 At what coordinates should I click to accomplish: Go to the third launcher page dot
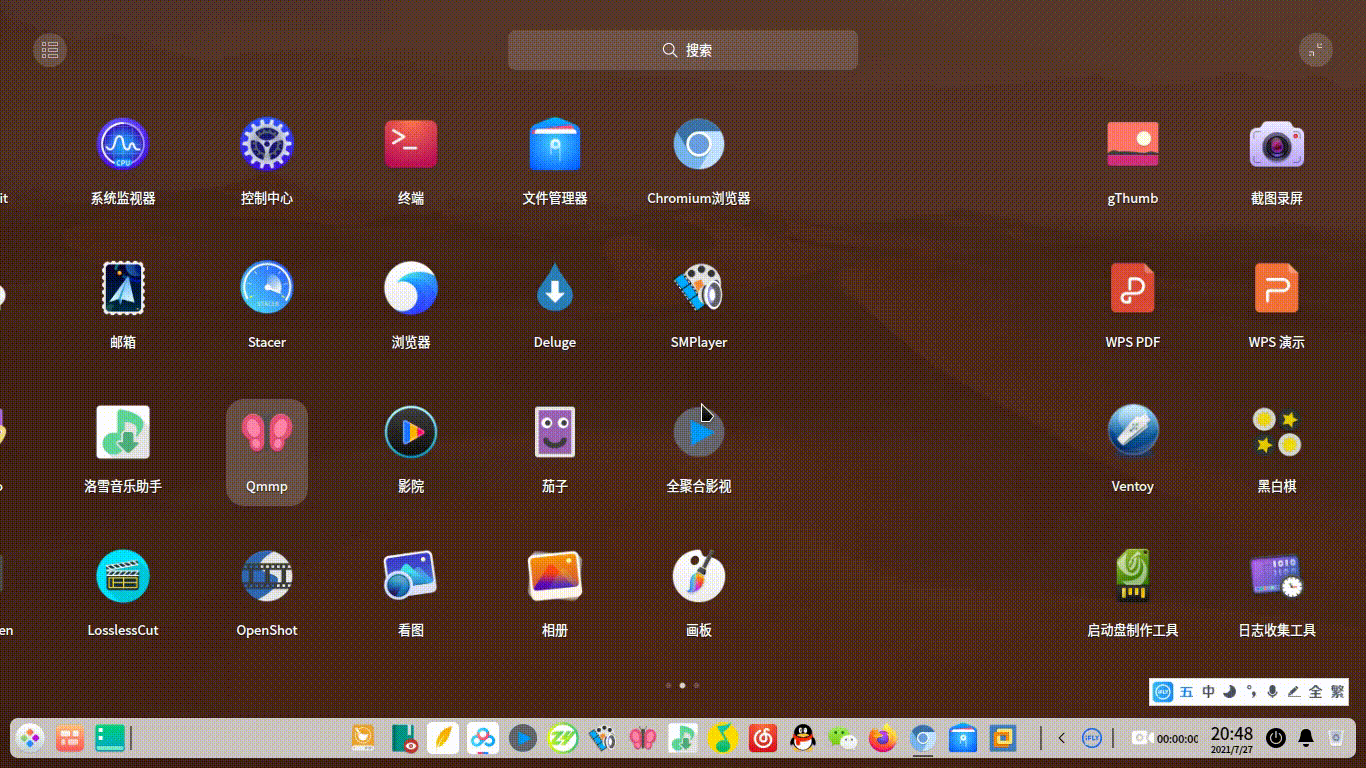point(697,686)
